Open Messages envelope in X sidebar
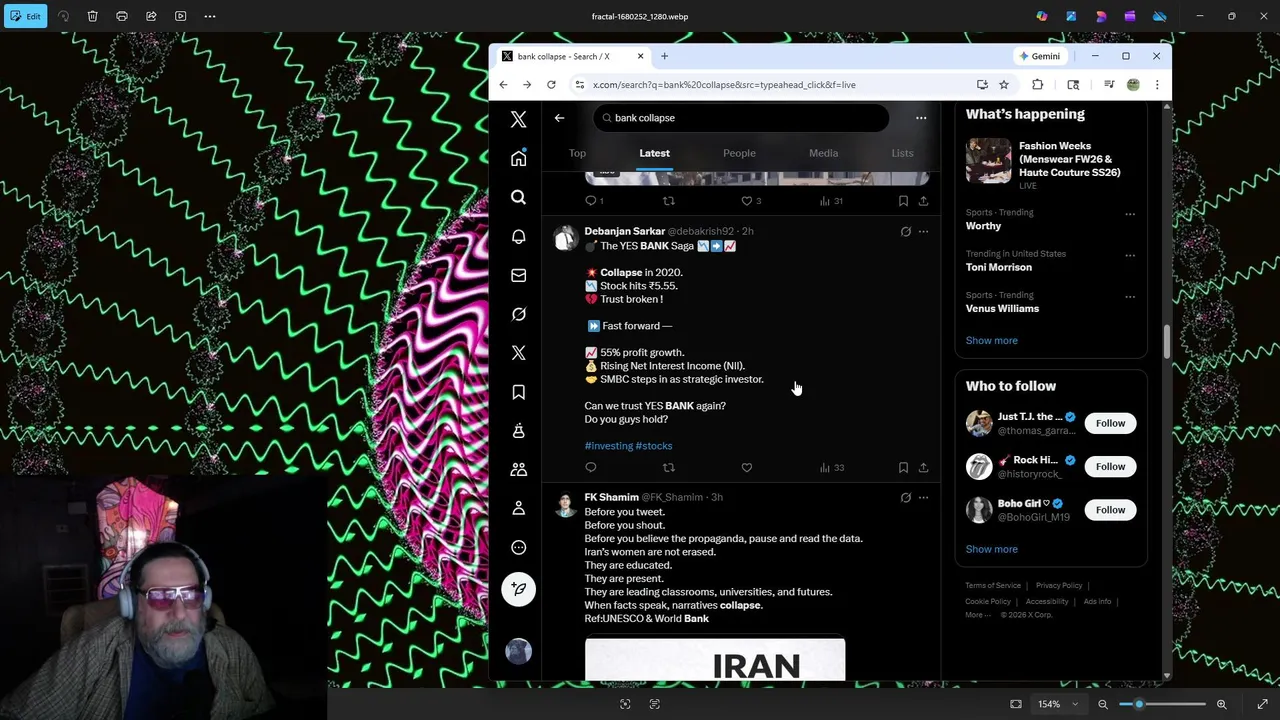The height and width of the screenshot is (720, 1280). click(518, 275)
